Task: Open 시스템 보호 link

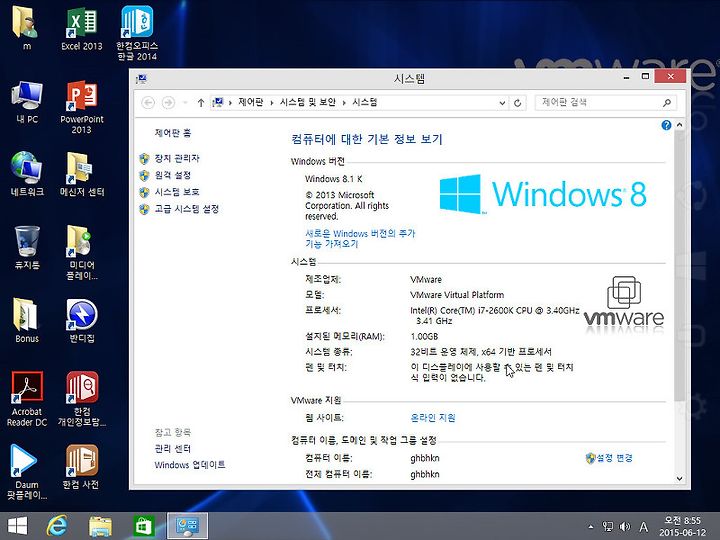Action: pyautogui.click(x=177, y=192)
